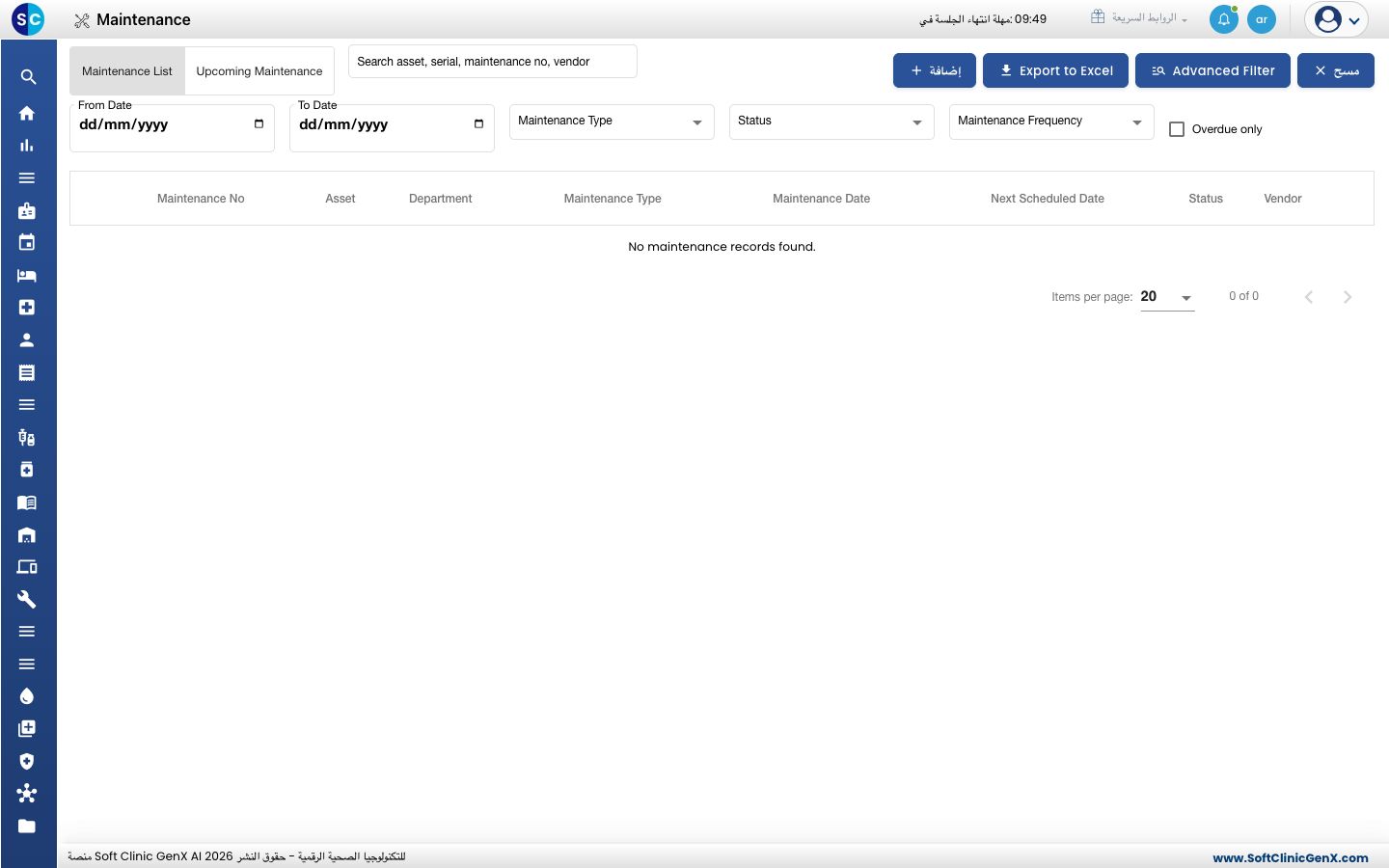The width and height of the screenshot is (1389, 868).
Task: Click the Arabic add (إضافة) button
Action: (x=935, y=70)
